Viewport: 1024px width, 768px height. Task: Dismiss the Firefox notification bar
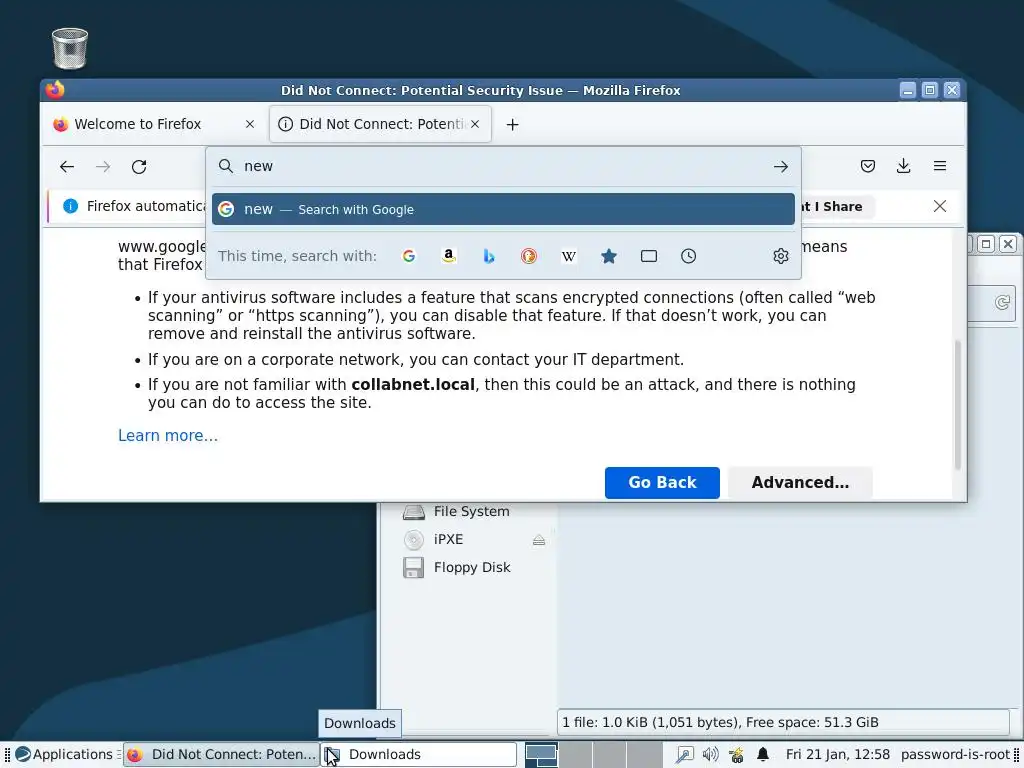[x=939, y=206]
